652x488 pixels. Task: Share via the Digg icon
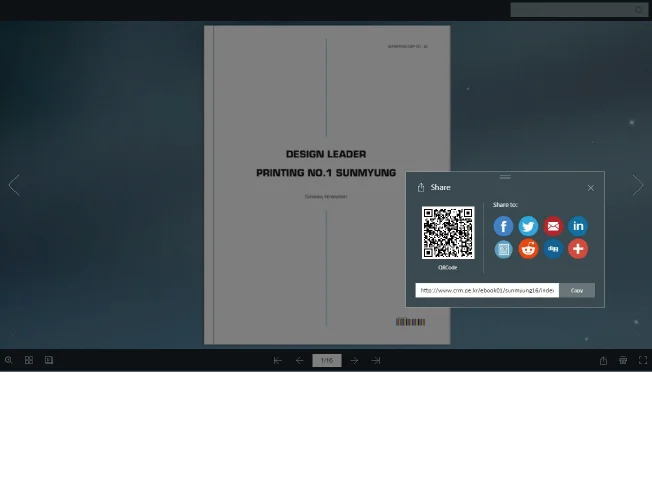coord(553,249)
